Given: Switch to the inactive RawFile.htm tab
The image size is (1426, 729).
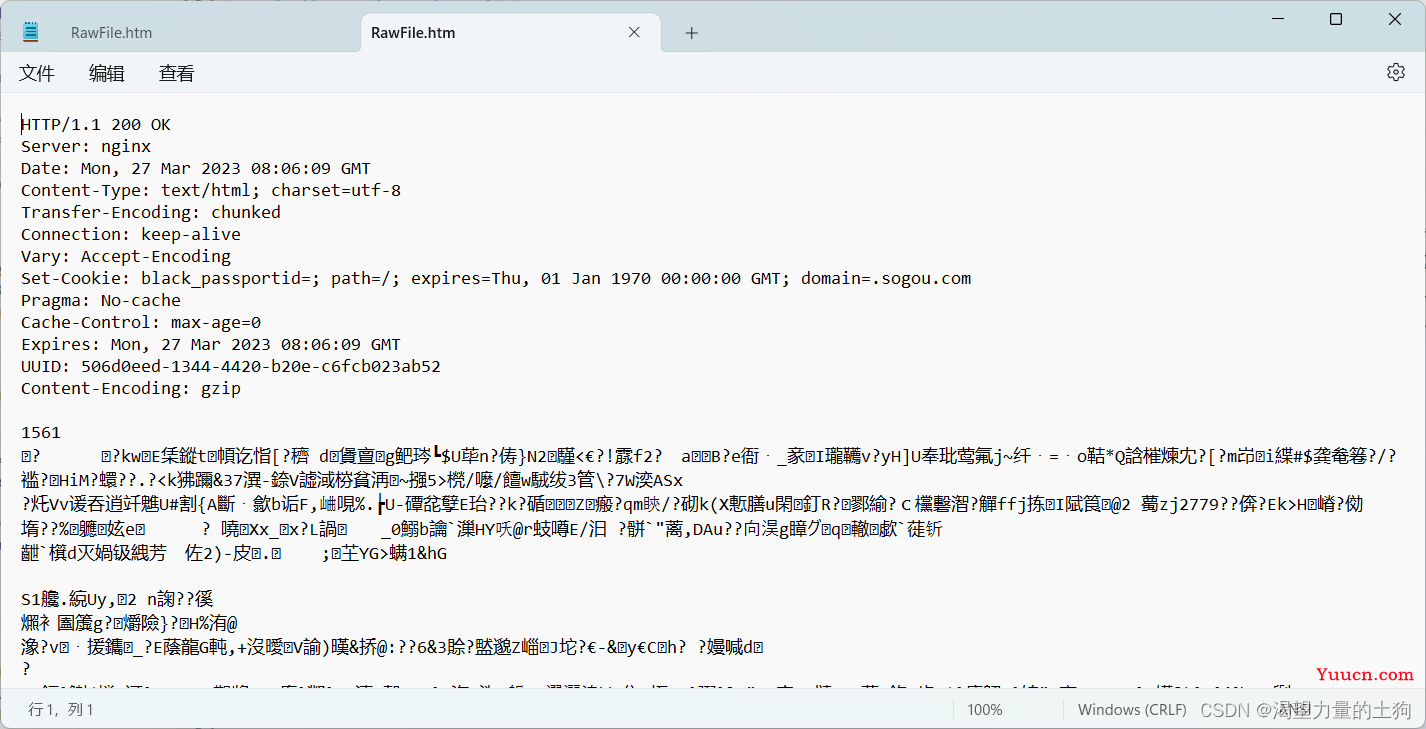Looking at the screenshot, I should click(x=111, y=32).
